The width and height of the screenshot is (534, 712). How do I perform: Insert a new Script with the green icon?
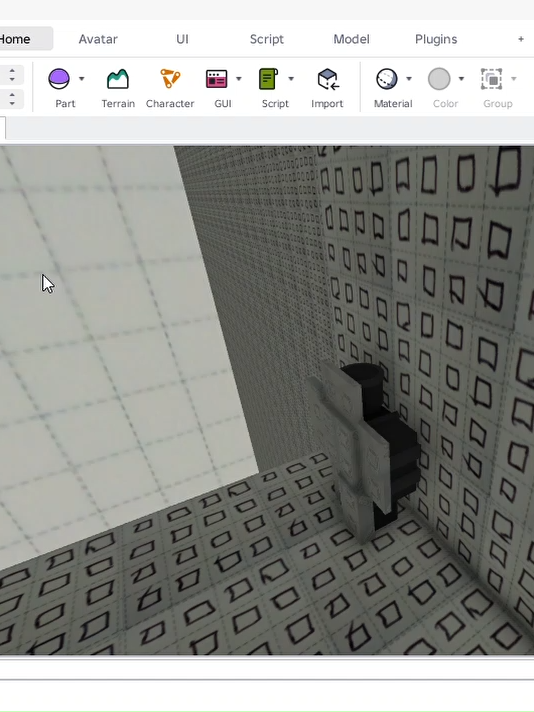click(268, 79)
